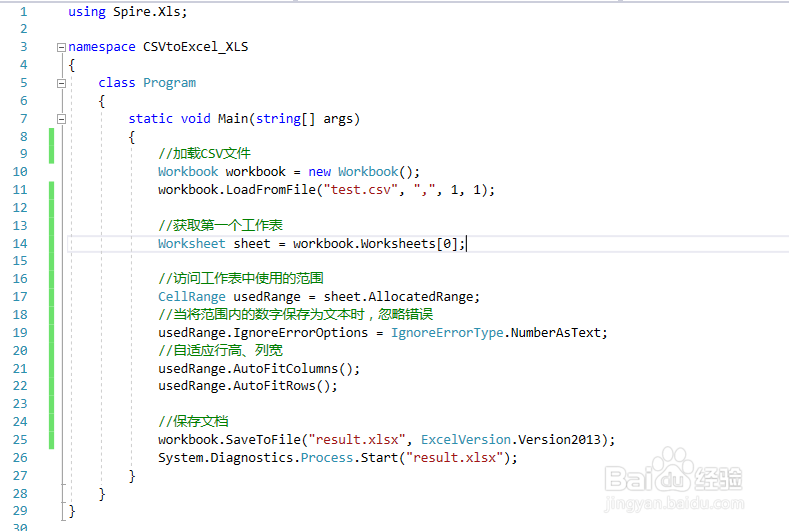Click the comment '//自适应行高、列宽'

220,350
